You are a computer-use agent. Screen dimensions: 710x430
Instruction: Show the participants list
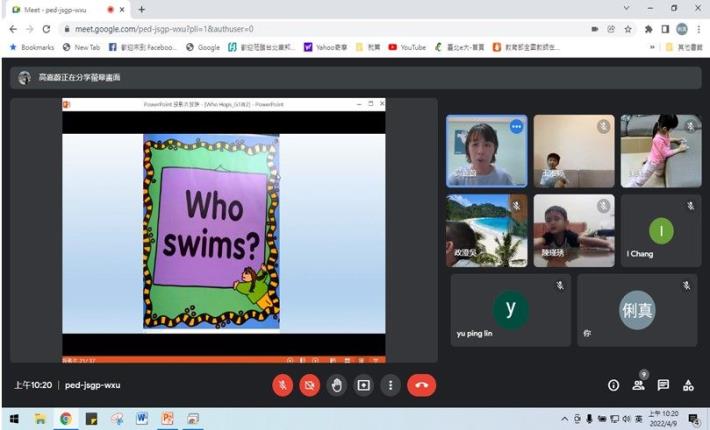(x=639, y=385)
